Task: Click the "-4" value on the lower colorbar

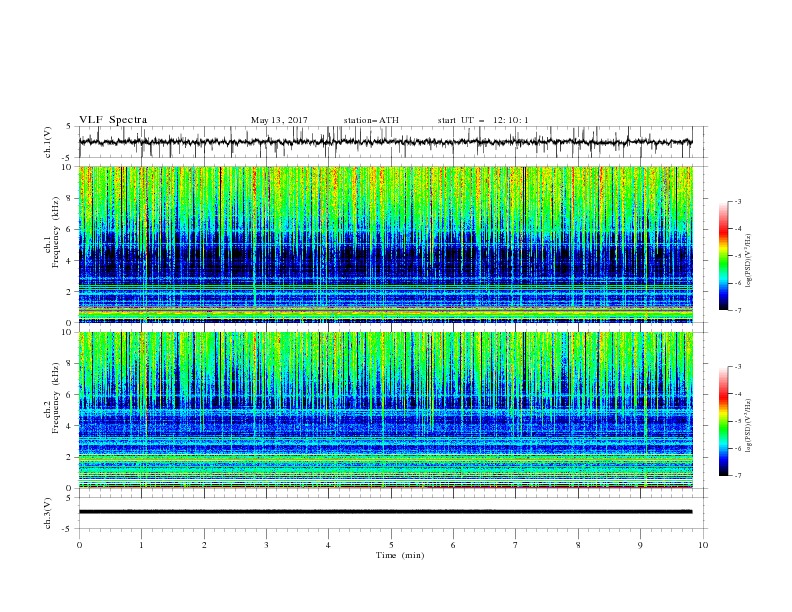Action: pyautogui.click(x=738, y=394)
